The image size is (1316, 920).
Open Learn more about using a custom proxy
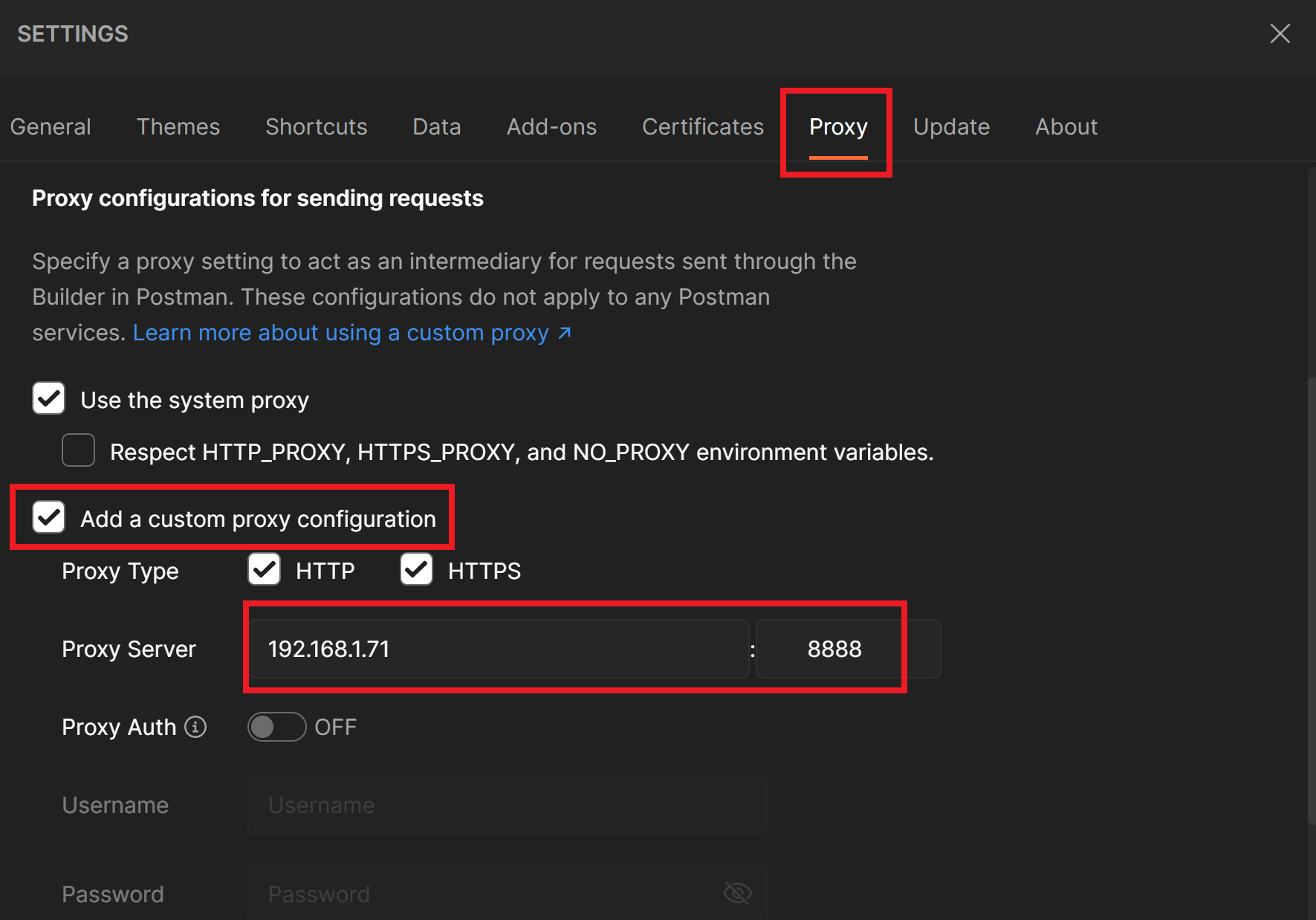coord(340,333)
